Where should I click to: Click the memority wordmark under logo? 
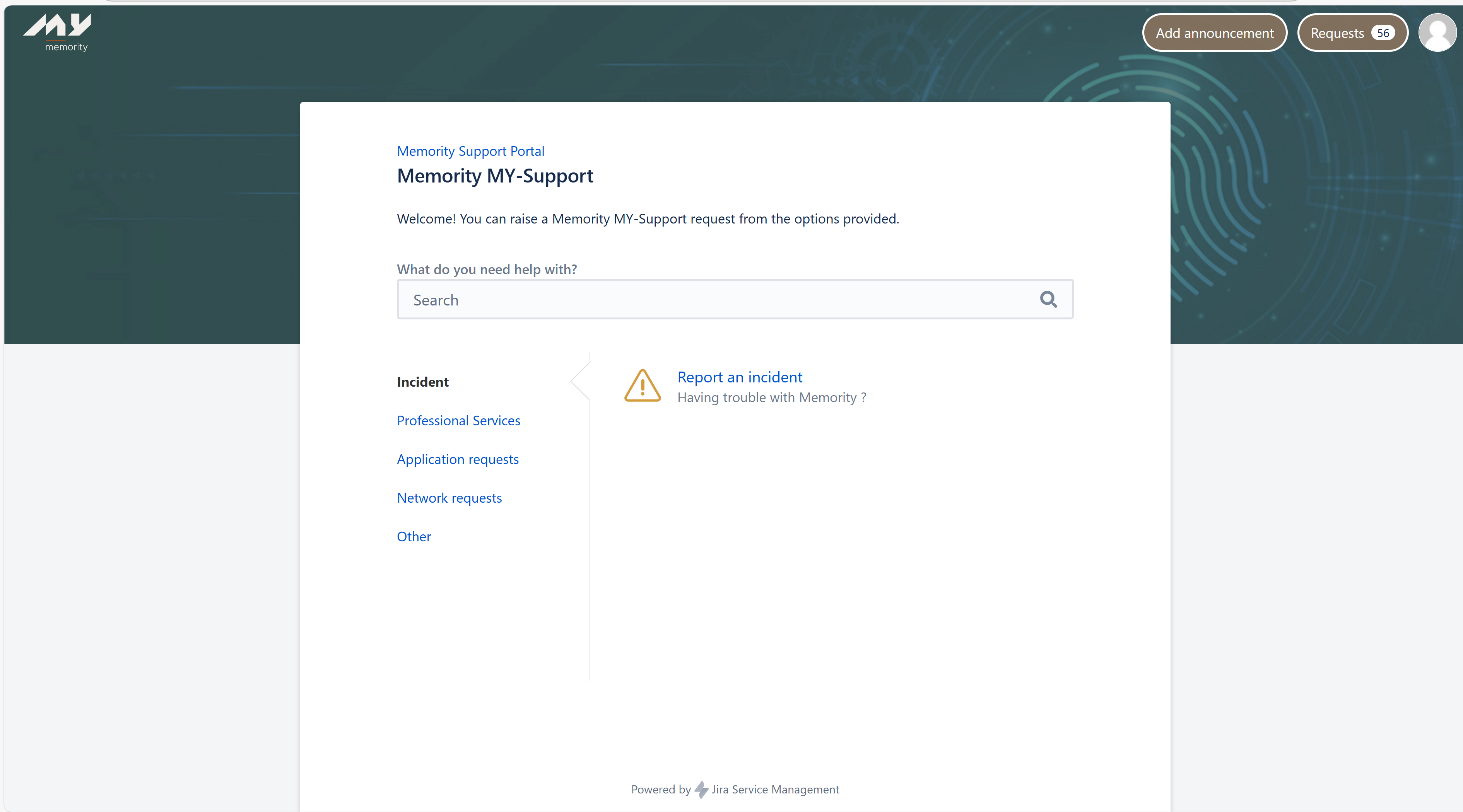point(67,47)
